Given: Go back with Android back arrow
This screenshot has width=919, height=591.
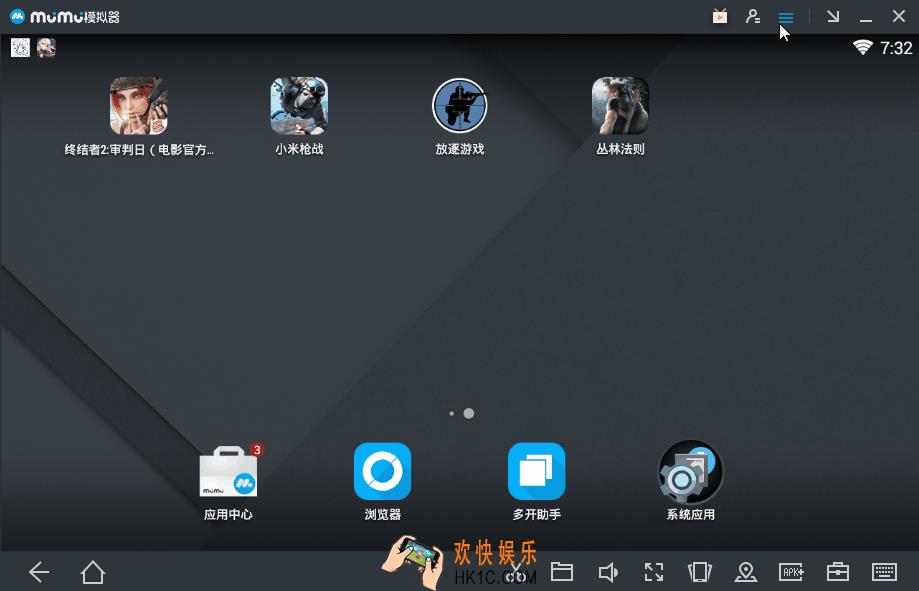Looking at the screenshot, I should [39, 572].
